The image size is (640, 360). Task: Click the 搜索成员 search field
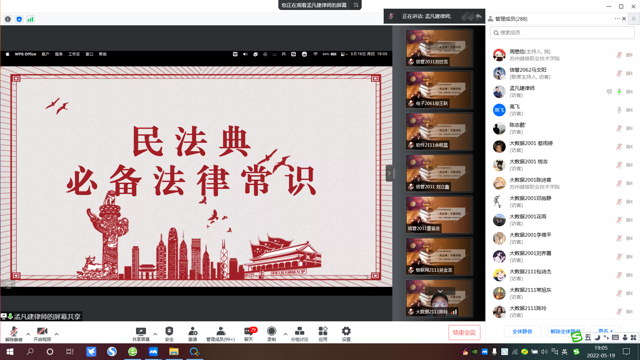pyautogui.click(x=562, y=33)
